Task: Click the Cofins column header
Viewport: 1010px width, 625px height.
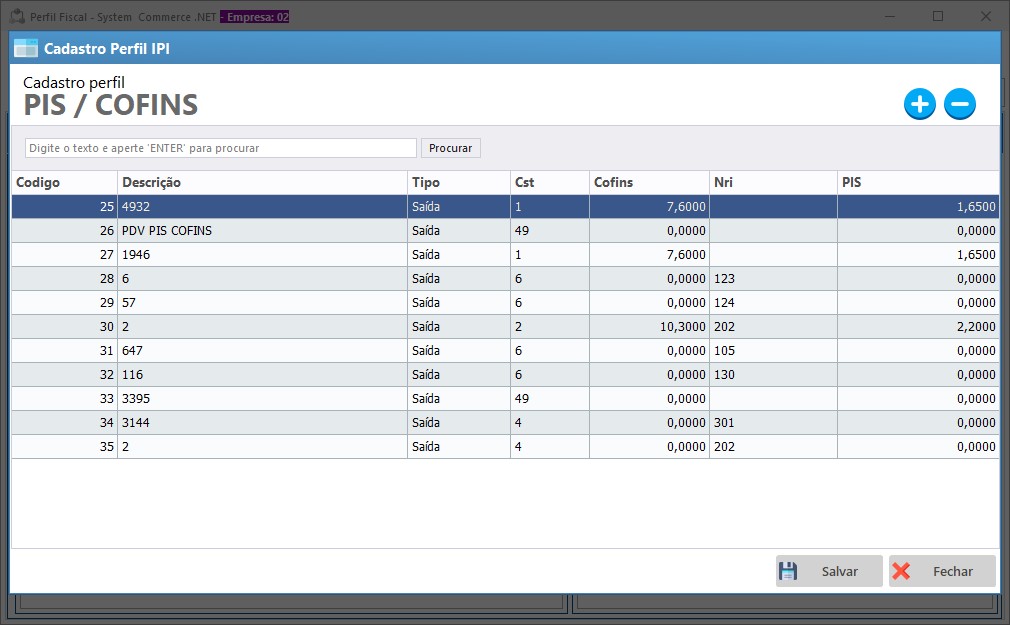Action: (x=648, y=183)
